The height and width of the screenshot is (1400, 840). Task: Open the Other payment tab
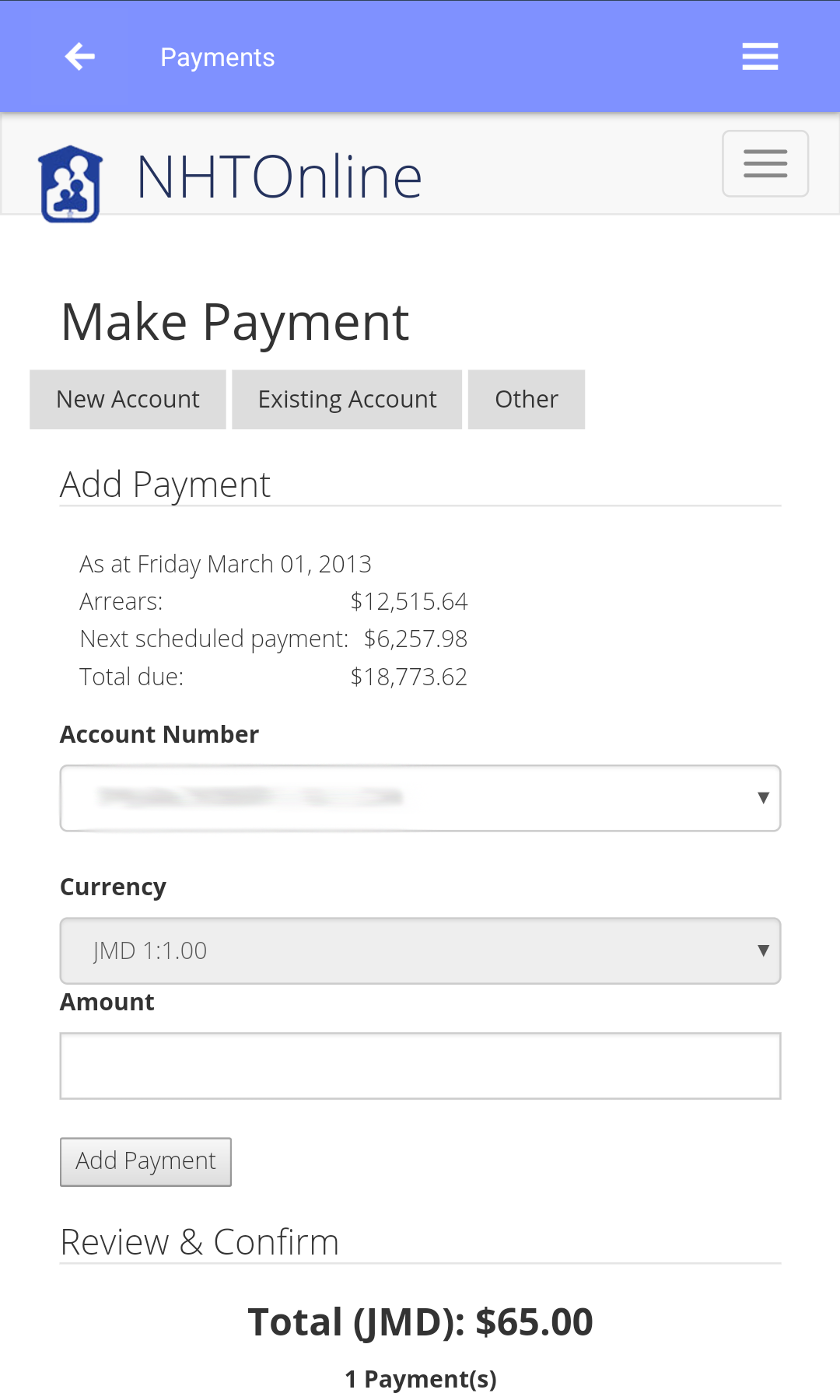[x=527, y=399]
